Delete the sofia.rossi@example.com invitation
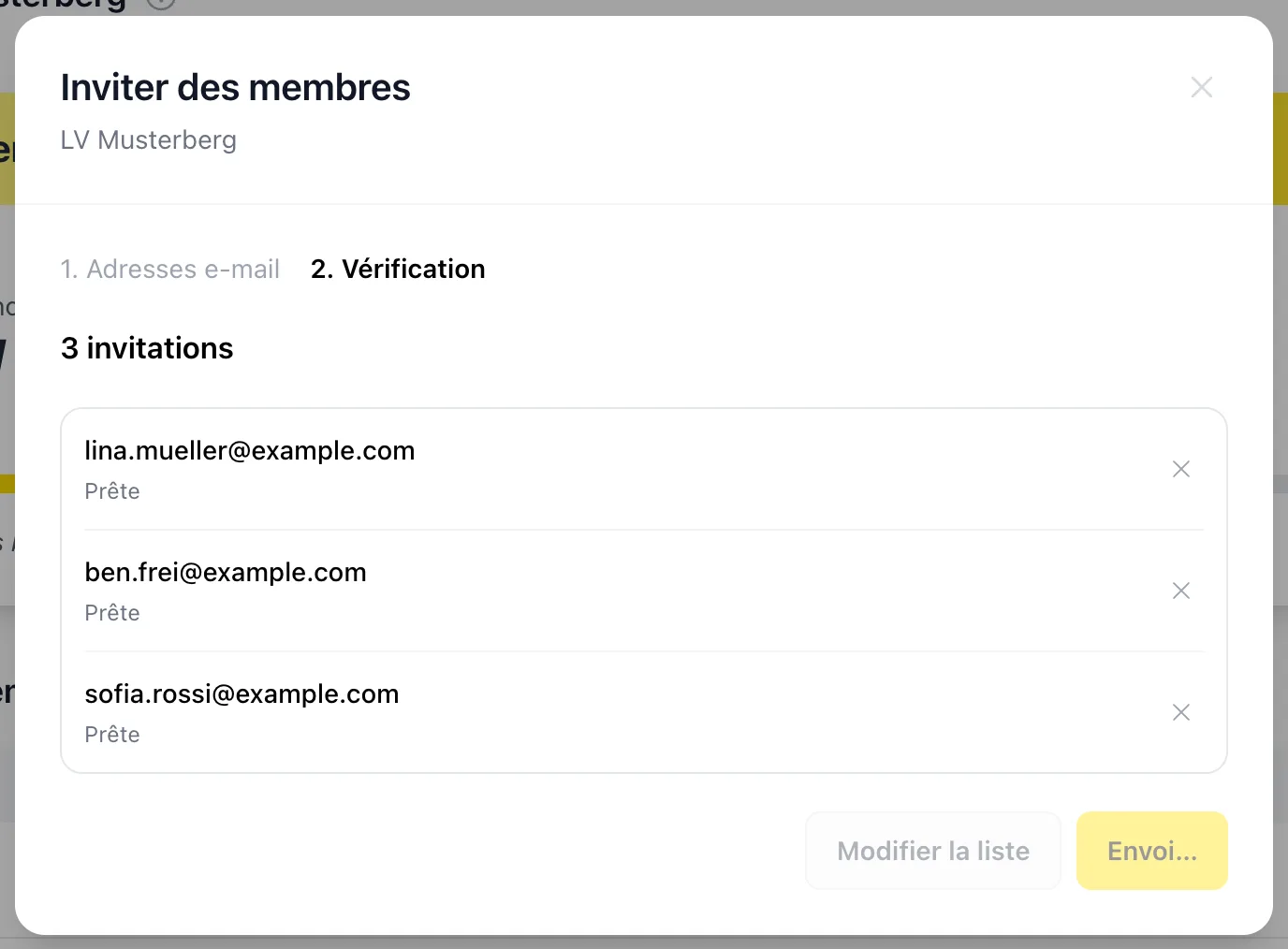This screenshot has height=949, width=1288. tap(1181, 712)
